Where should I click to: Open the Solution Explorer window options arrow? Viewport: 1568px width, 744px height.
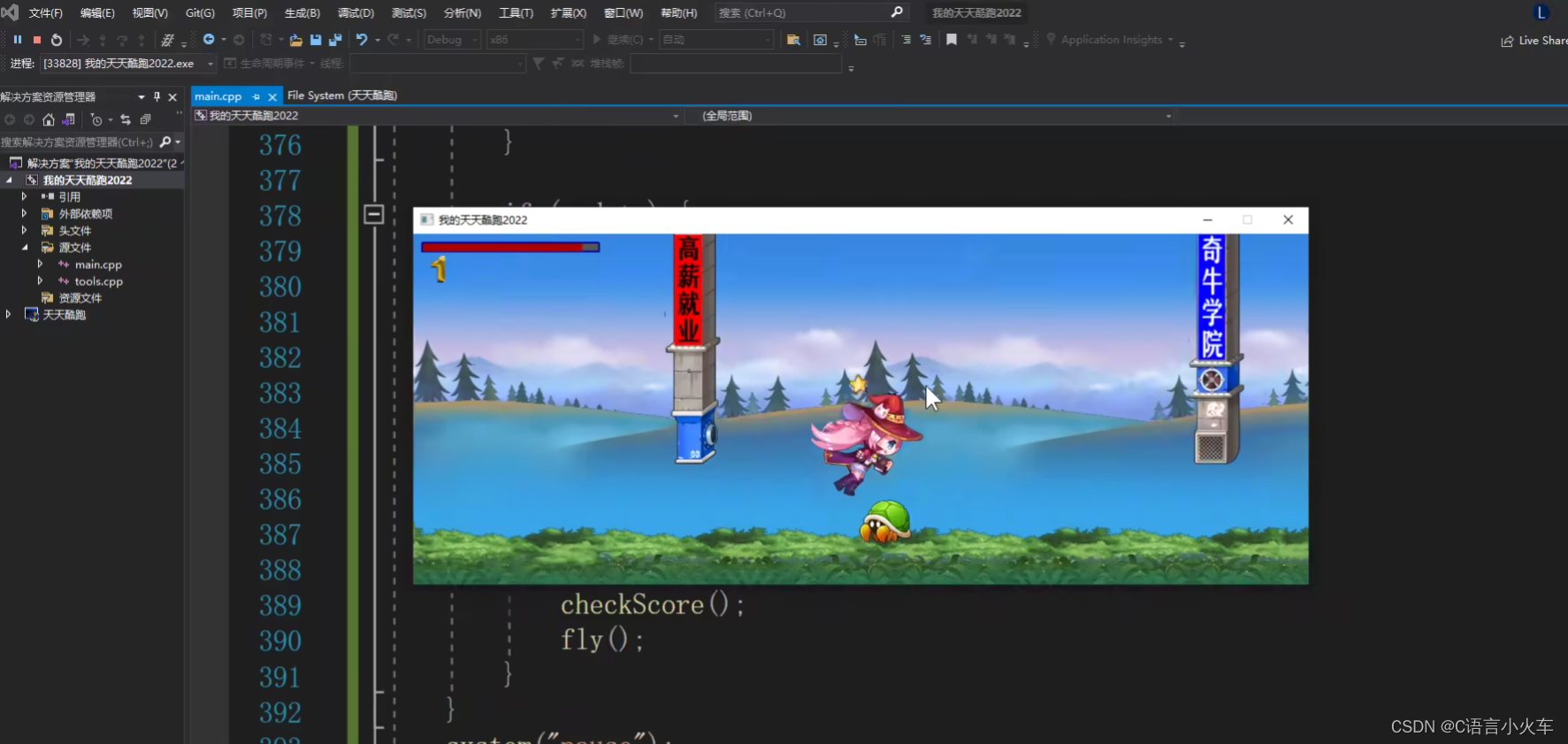pyautogui.click(x=142, y=96)
